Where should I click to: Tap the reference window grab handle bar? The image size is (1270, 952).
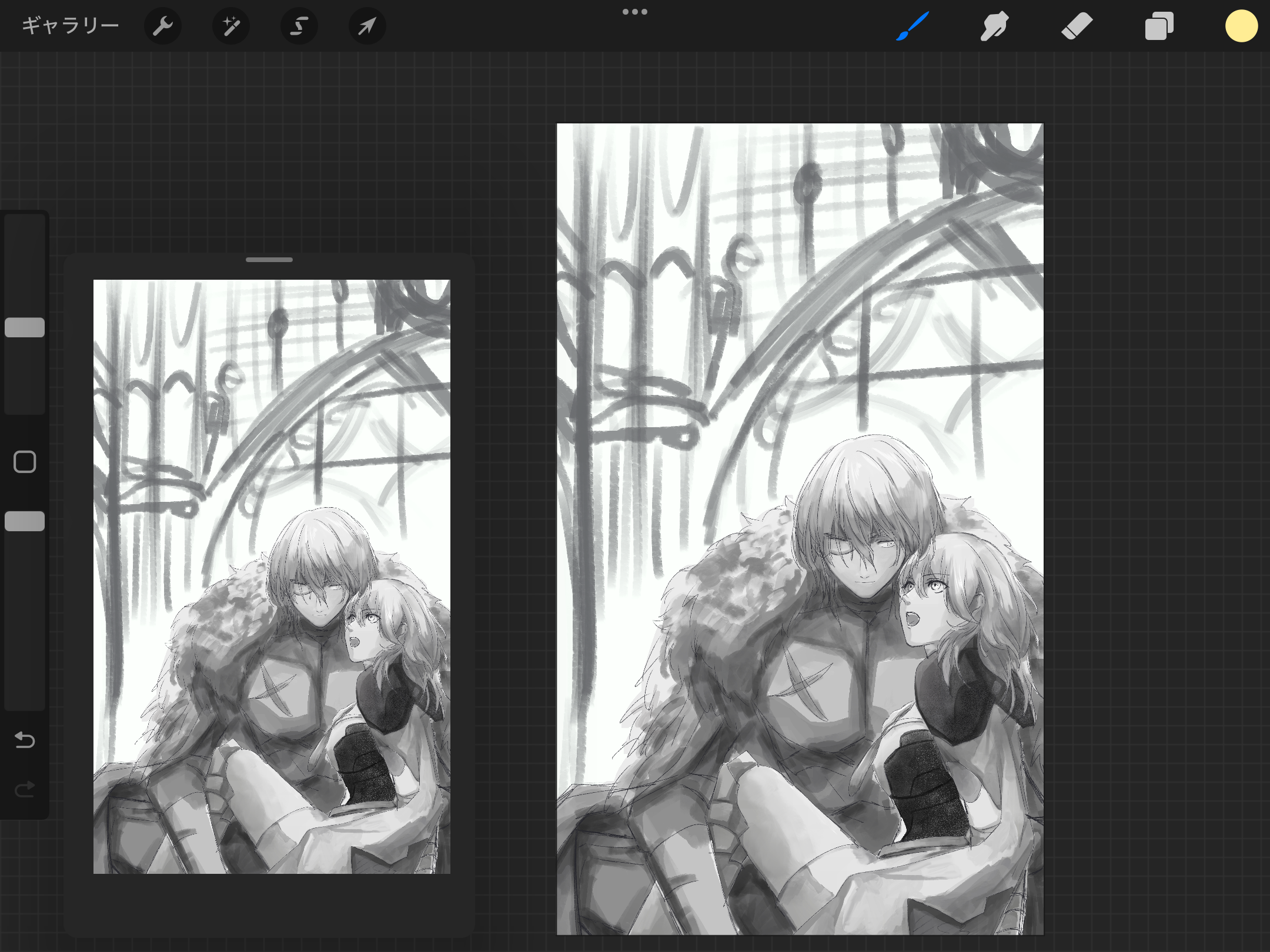point(269,259)
